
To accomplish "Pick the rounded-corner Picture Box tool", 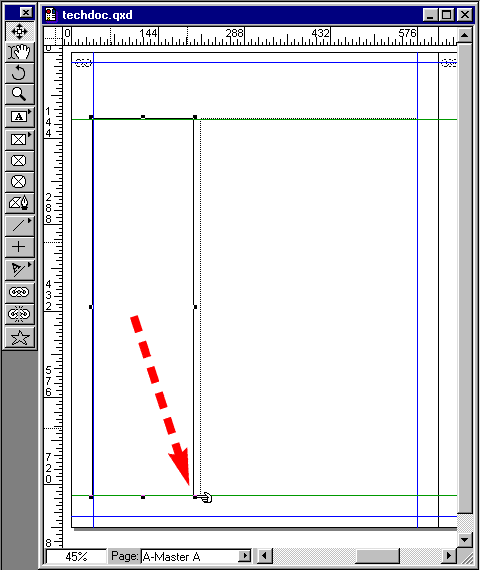I will pos(20,161).
